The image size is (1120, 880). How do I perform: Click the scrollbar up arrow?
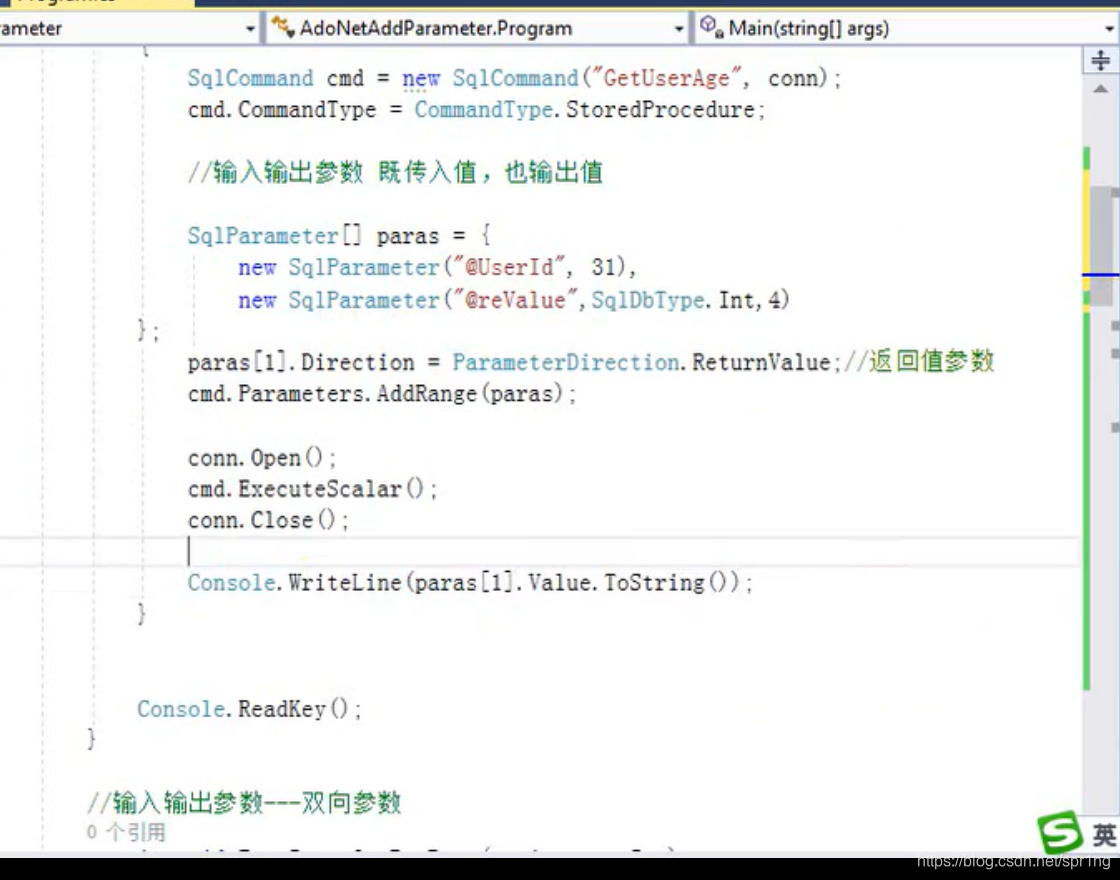coord(1100,89)
